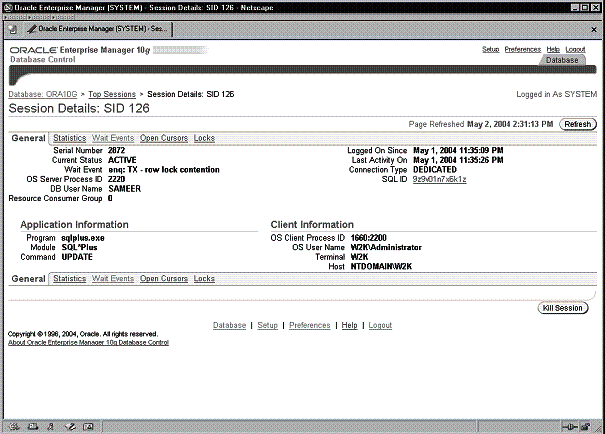Click the Logout link in the footer
605x434 pixels.
(380, 325)
